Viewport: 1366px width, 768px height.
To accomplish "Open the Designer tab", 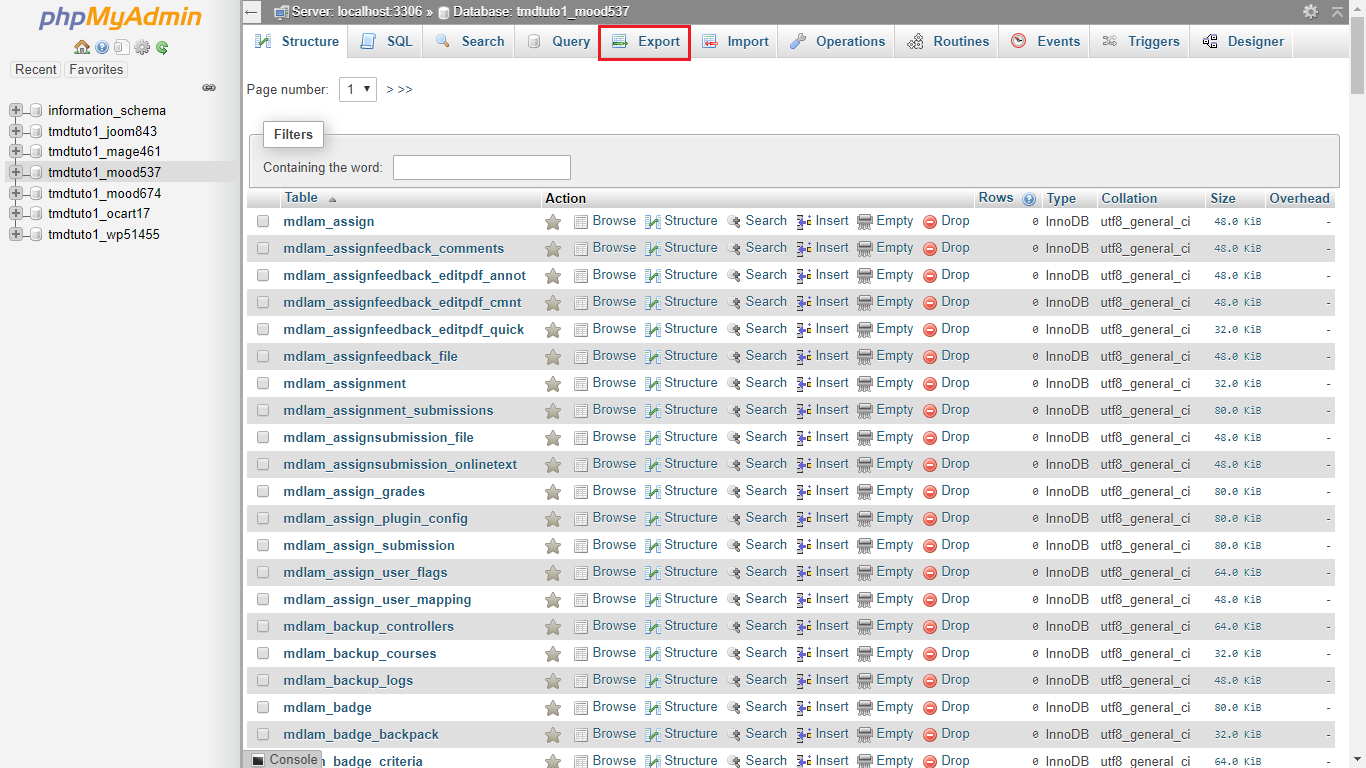I will click(1243, 42).
